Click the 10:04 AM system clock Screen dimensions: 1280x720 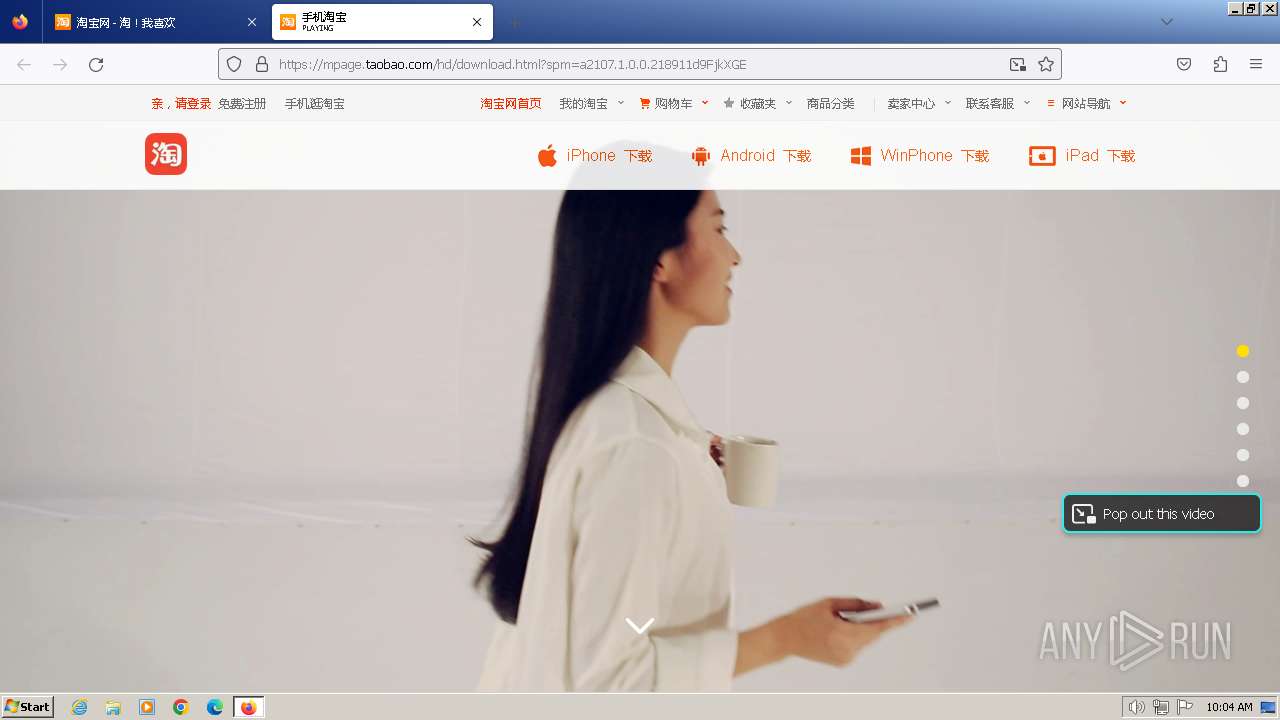(x=1229, y=707)
